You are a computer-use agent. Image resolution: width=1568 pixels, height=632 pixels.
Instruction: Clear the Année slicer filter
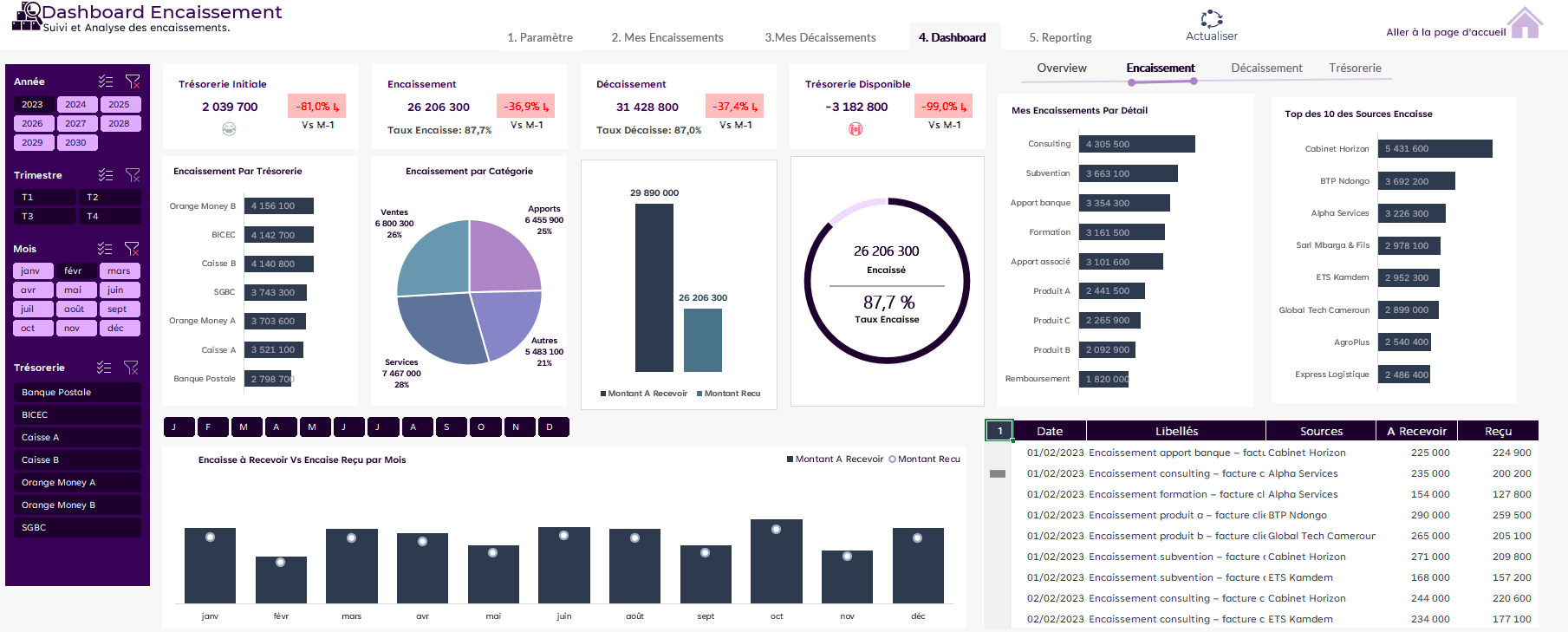point(133,81)
